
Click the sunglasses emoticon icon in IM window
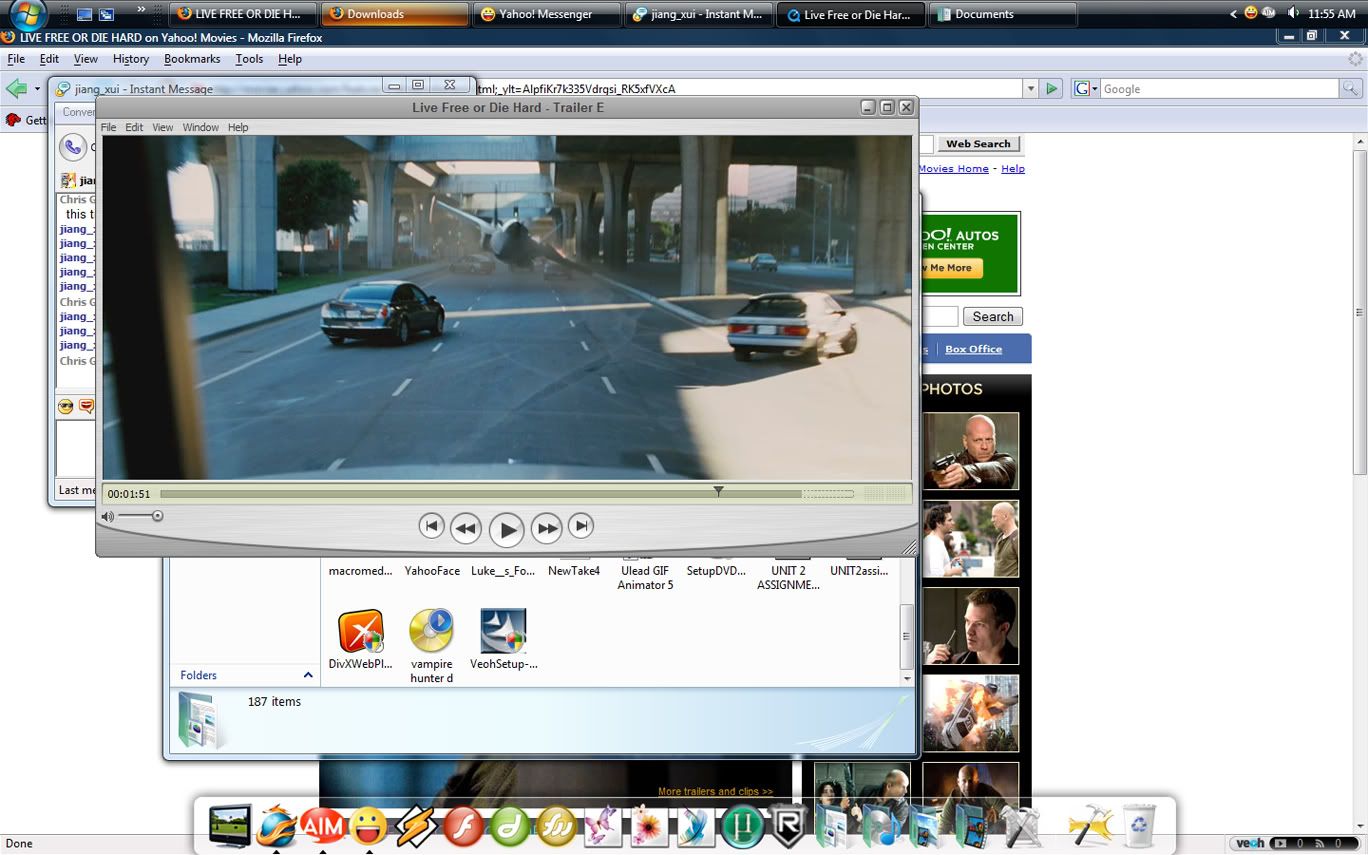point(66,406)
